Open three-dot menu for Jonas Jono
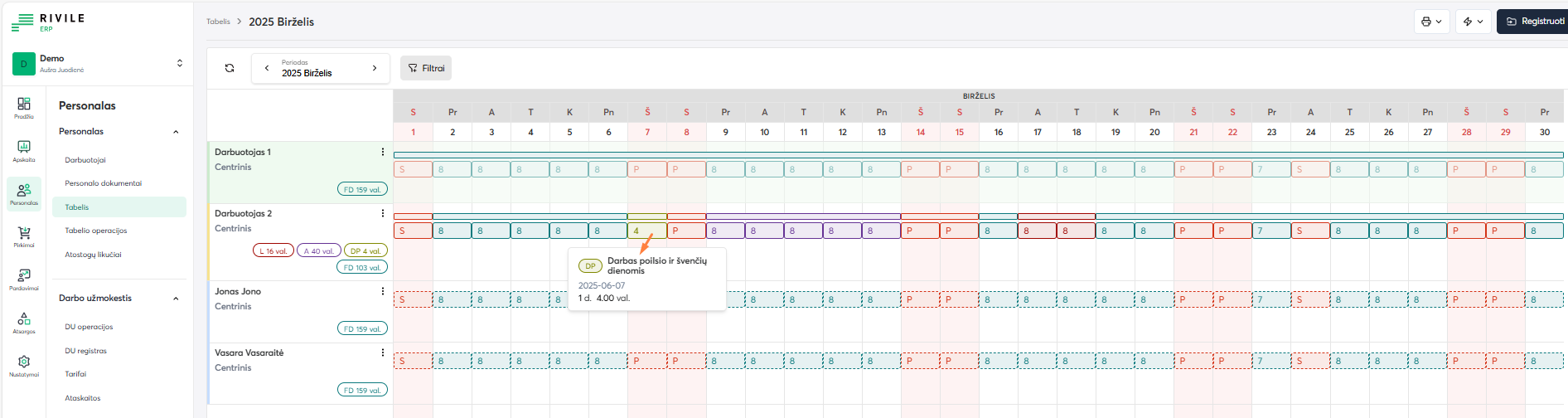 (382, 291)
